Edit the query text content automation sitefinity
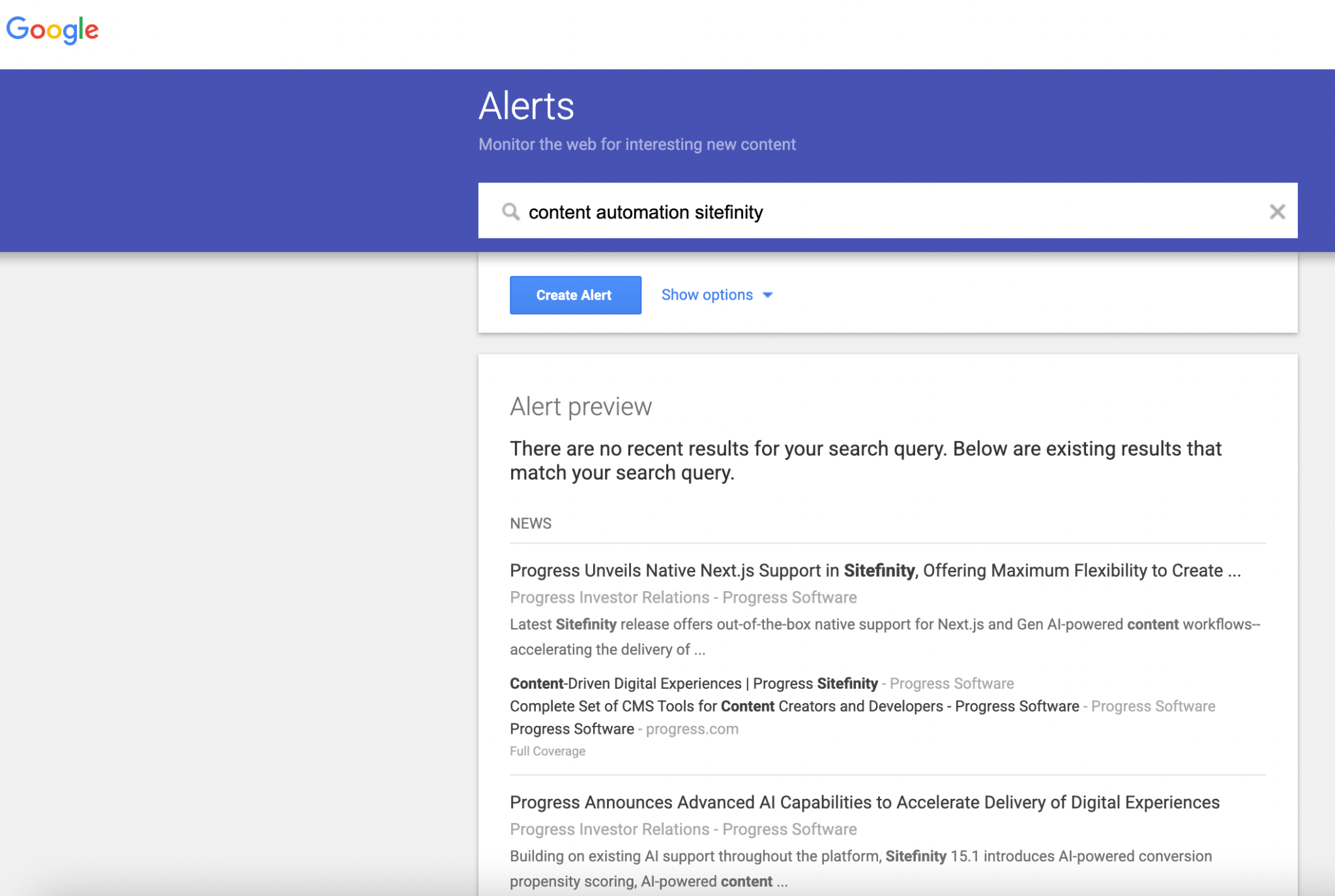 (x=645, y=211)
